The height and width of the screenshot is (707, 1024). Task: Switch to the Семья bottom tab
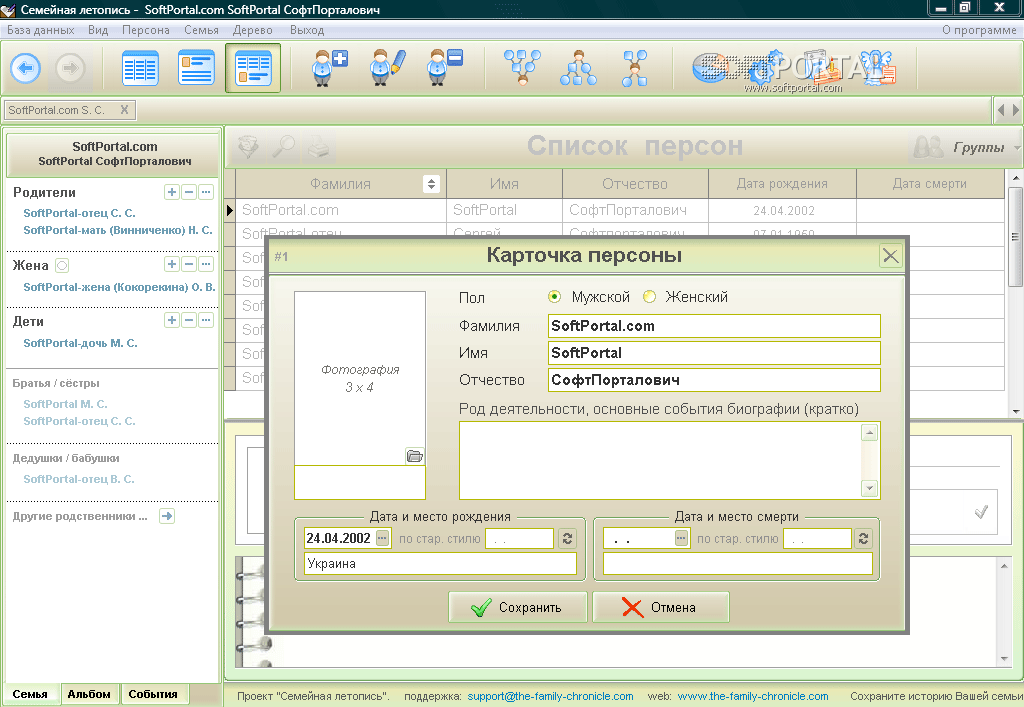point(30,694)
